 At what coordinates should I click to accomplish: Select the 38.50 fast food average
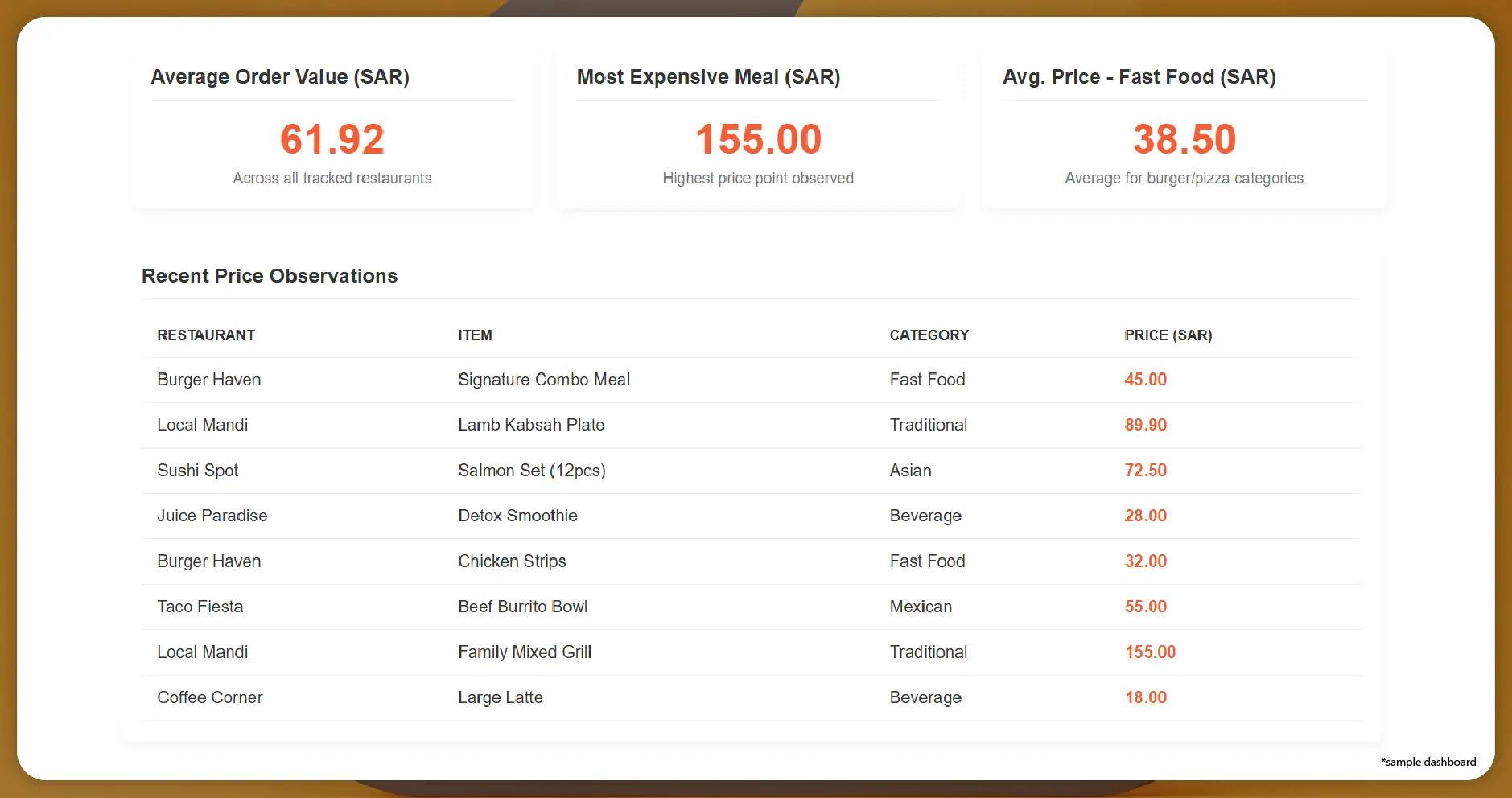coord(1183,138)
